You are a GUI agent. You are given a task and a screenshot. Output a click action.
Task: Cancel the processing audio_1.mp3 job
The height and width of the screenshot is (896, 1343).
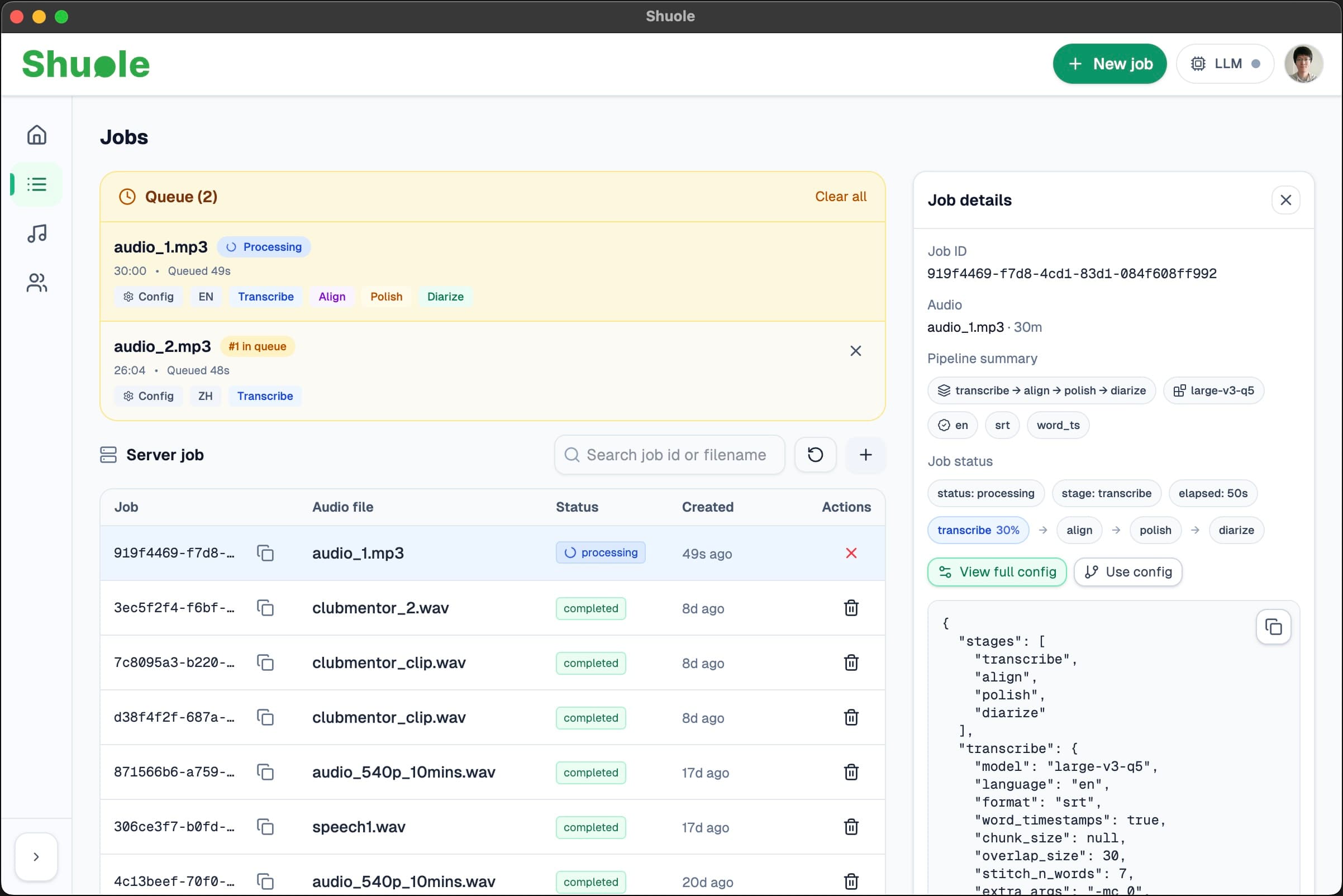[x=851, y=552]
